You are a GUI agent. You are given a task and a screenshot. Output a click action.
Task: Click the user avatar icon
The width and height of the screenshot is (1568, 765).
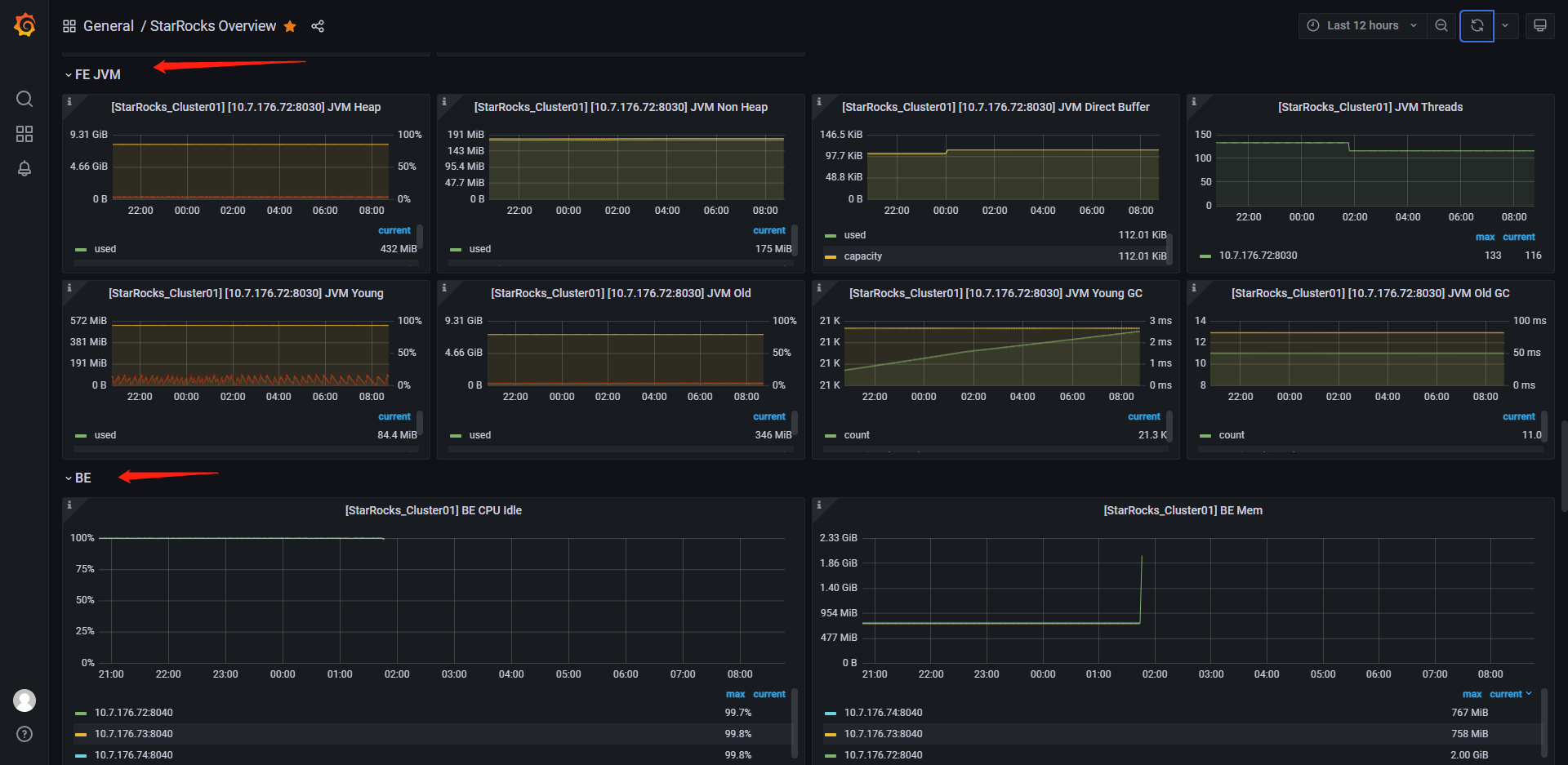pos(24,700)
